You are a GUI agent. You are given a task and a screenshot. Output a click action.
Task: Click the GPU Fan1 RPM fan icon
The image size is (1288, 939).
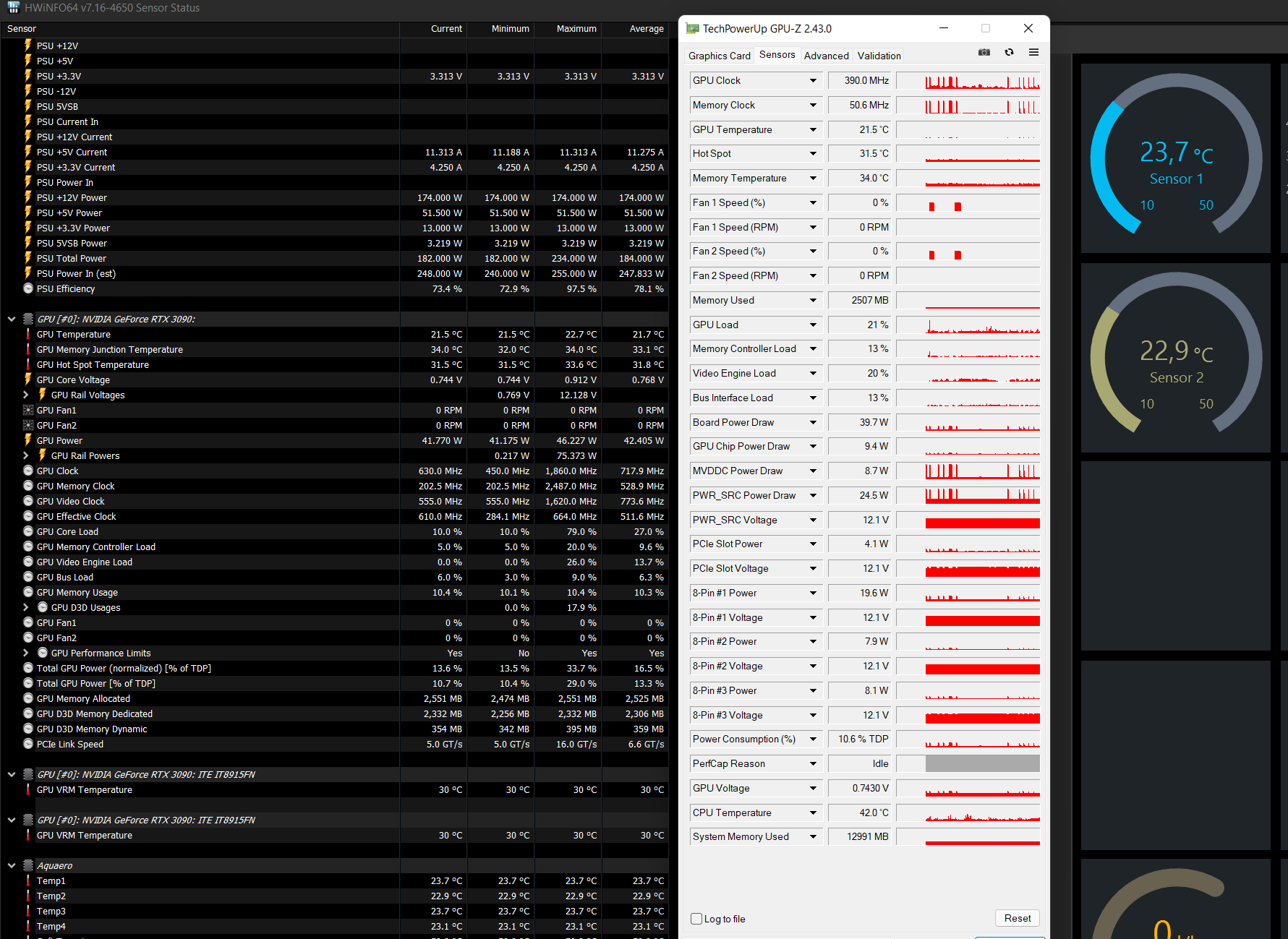point(28,410)
